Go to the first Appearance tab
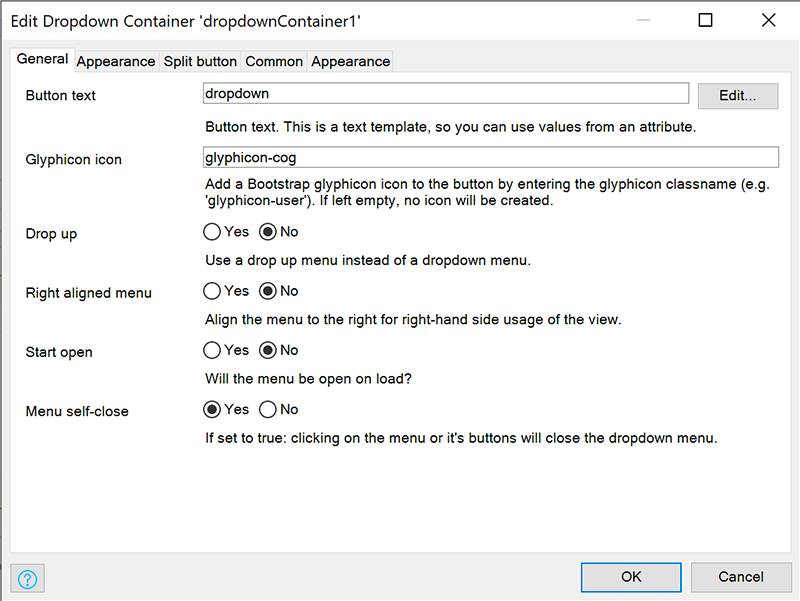The width and height of the screenshot is (800, 601). pos(116,62)
